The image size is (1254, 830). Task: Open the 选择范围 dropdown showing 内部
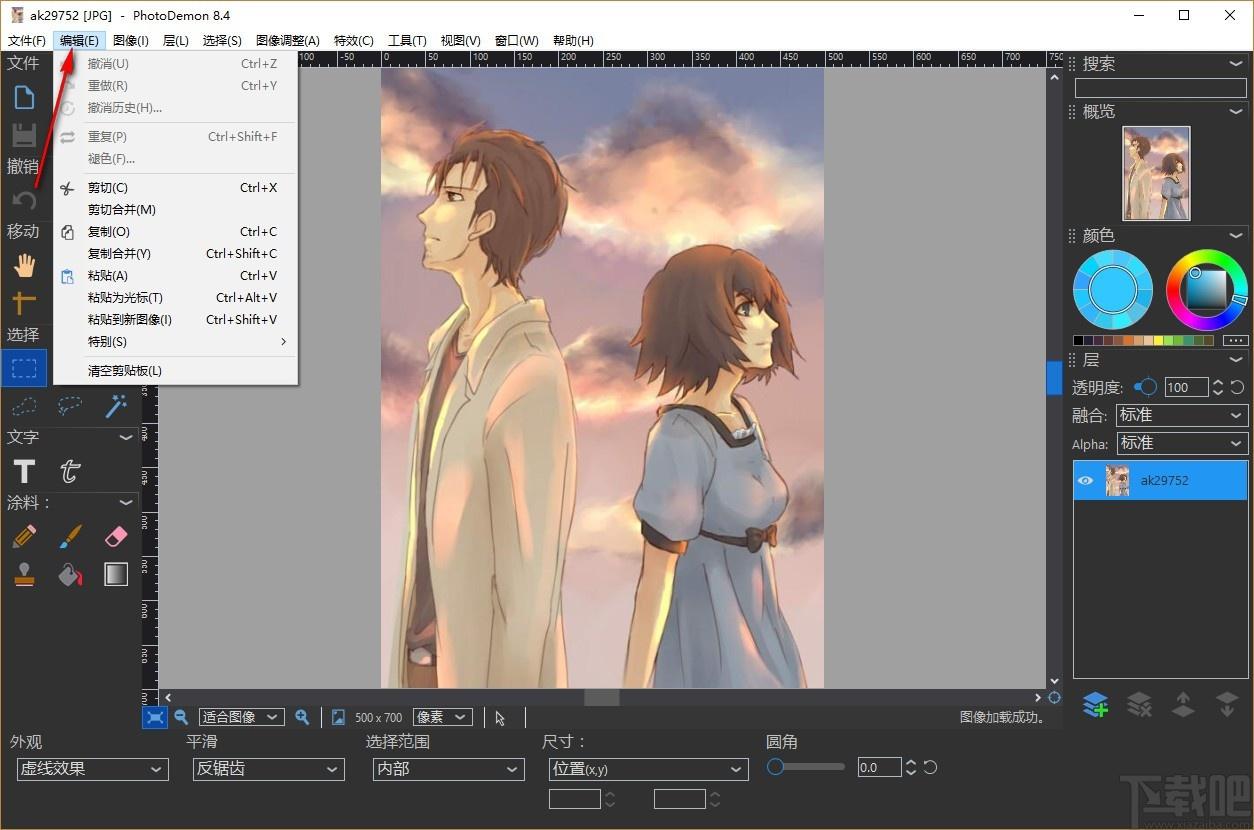coord(448,769)
